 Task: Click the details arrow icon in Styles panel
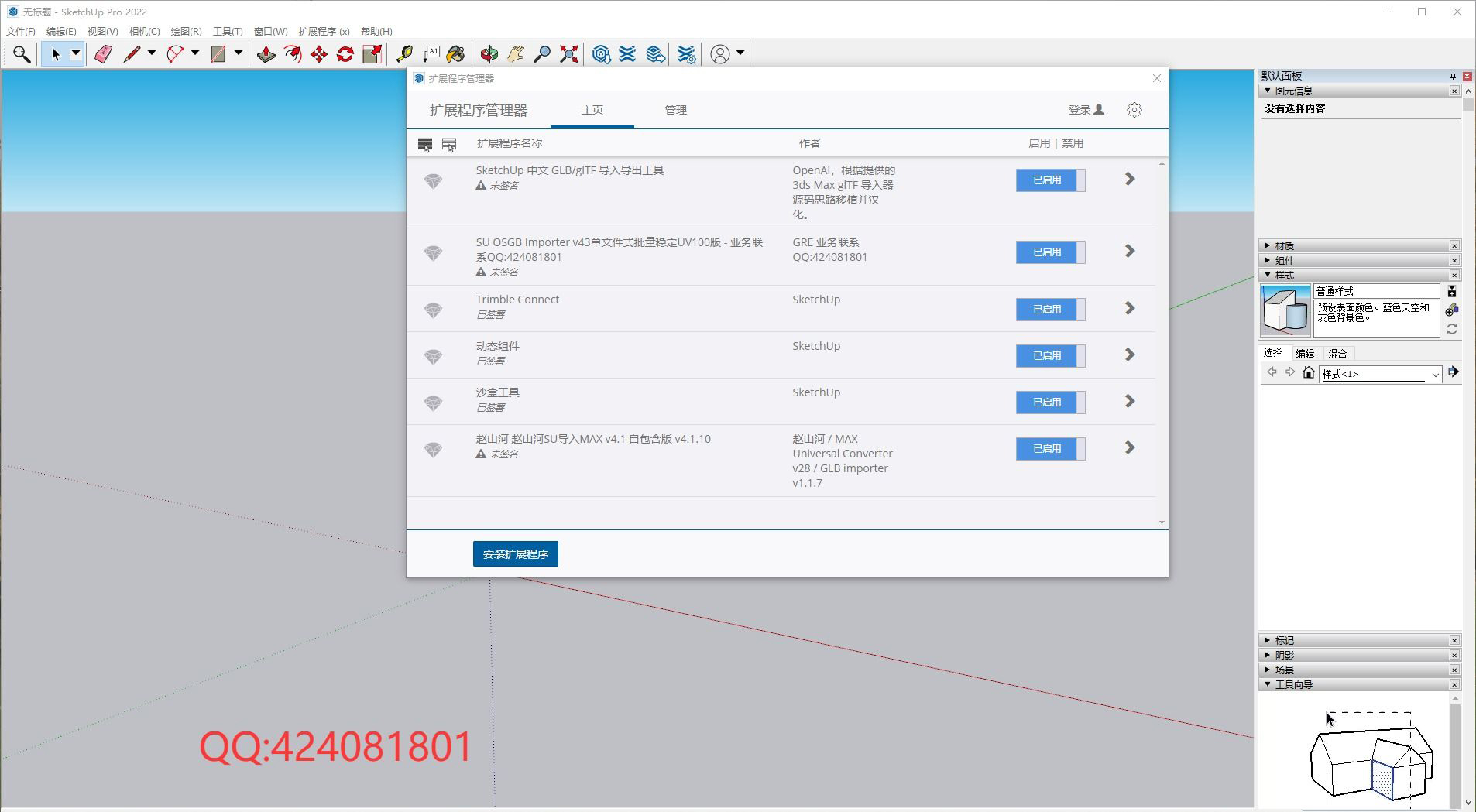pos(1454,372)
